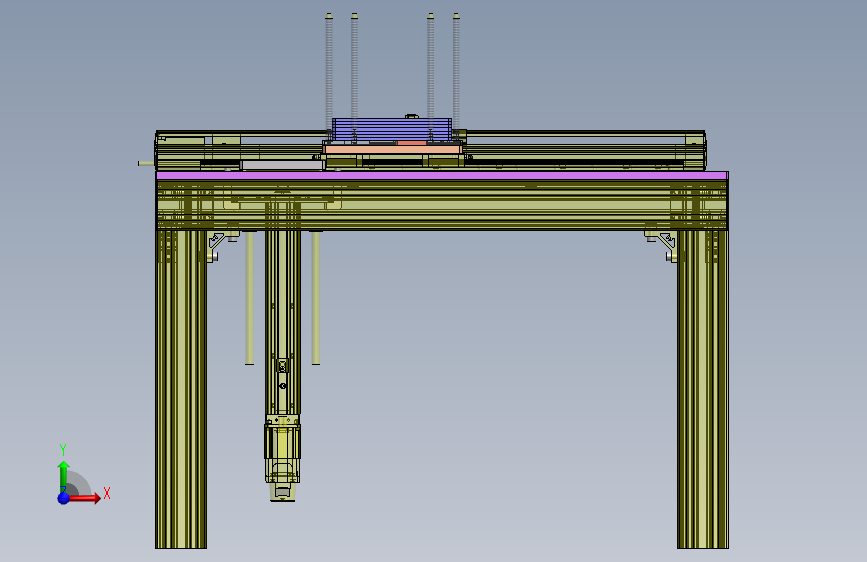
Task: Select the right aluminum profile leg
Action: tap(703, 389)
